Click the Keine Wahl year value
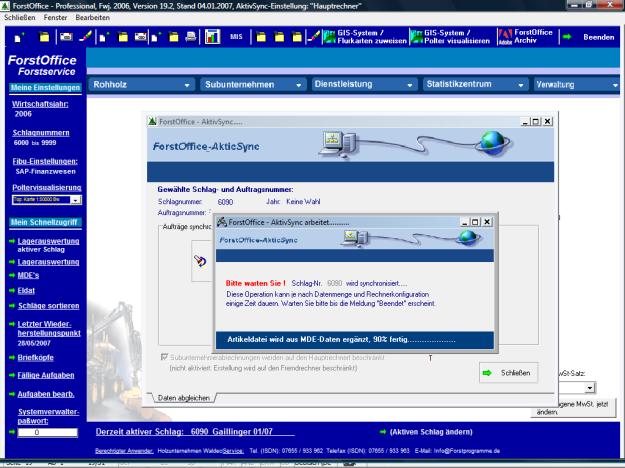The height and width of the screenshot is (468, 625). (x=303, y=202)
